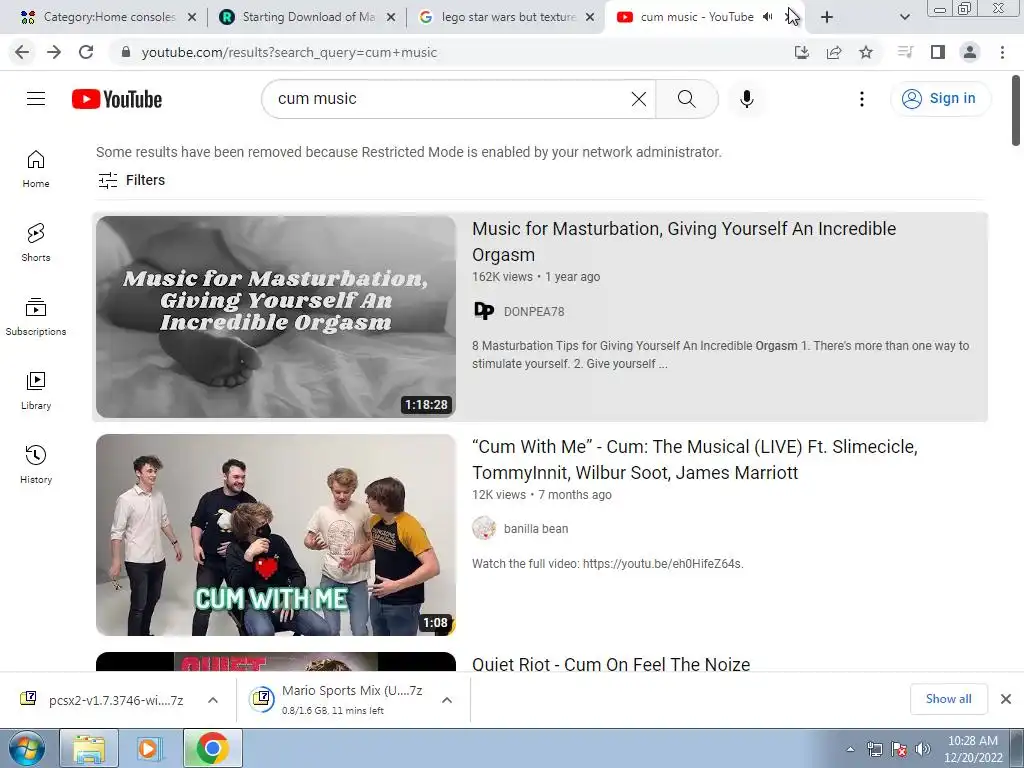Open the tab search dropdown chevron

[x=904, y=17]
